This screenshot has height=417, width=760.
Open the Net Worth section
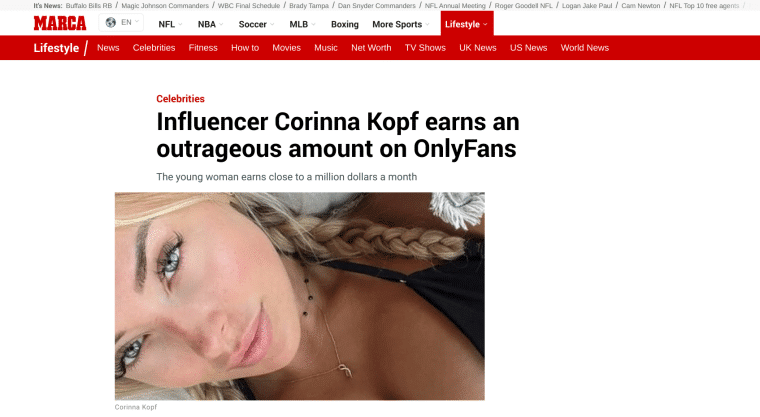coord(371,48)
